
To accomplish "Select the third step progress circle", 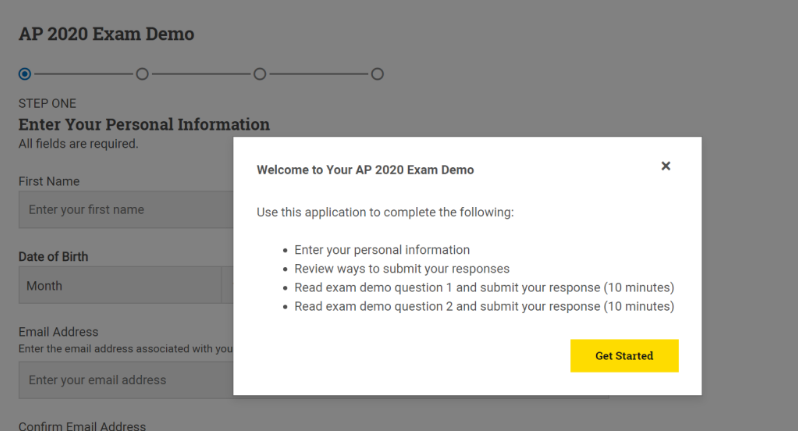I will (260, 74).
